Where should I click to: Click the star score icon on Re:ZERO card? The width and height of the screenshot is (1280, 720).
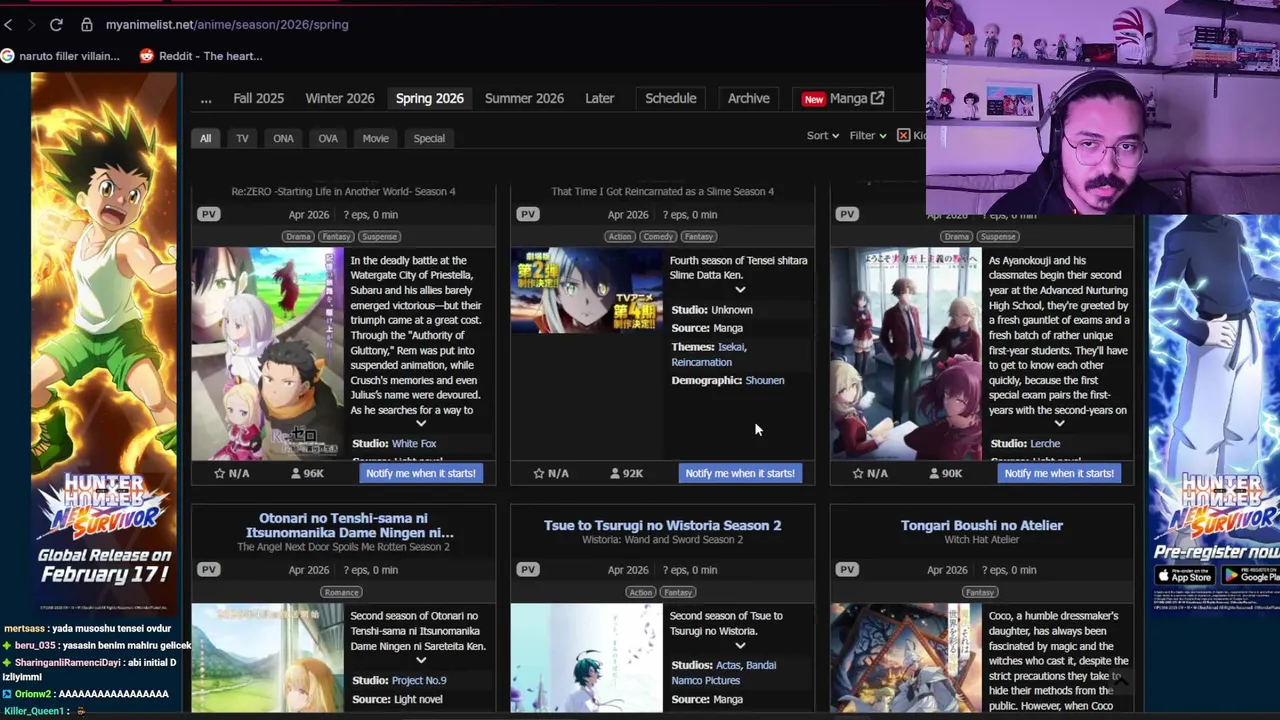coord(220,473)
